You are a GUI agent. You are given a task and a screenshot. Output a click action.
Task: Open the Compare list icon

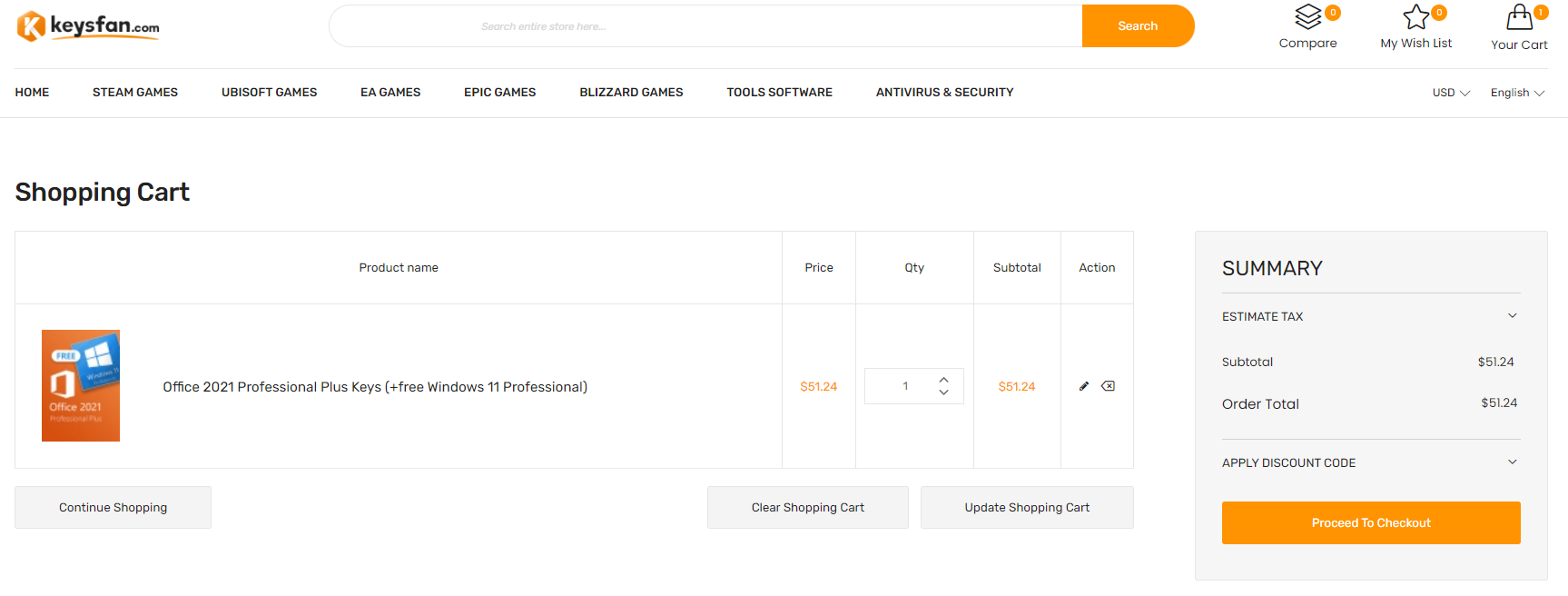(1307, 17)
